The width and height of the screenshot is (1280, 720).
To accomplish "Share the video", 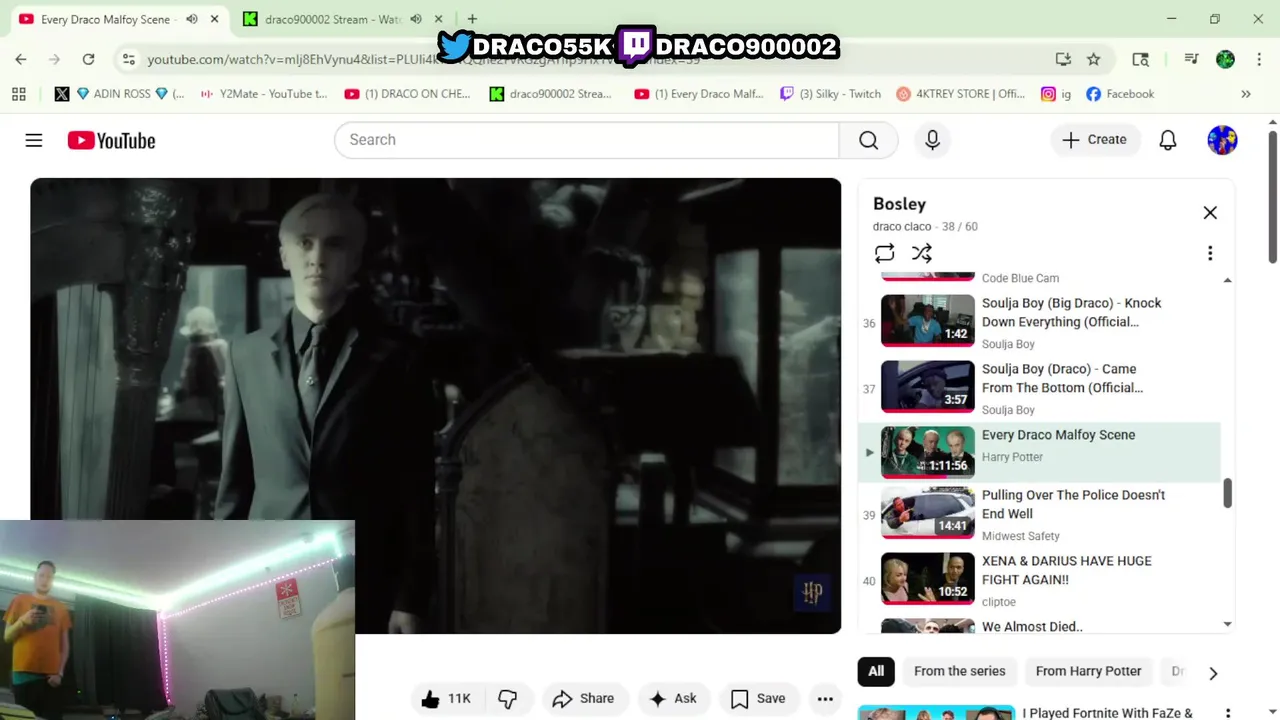I will coord(583,699).
